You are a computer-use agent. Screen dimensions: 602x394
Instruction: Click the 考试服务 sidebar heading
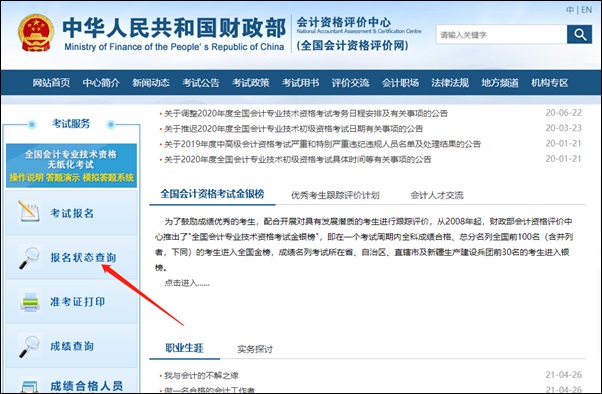pyautogui.click(x=71, y=124)
